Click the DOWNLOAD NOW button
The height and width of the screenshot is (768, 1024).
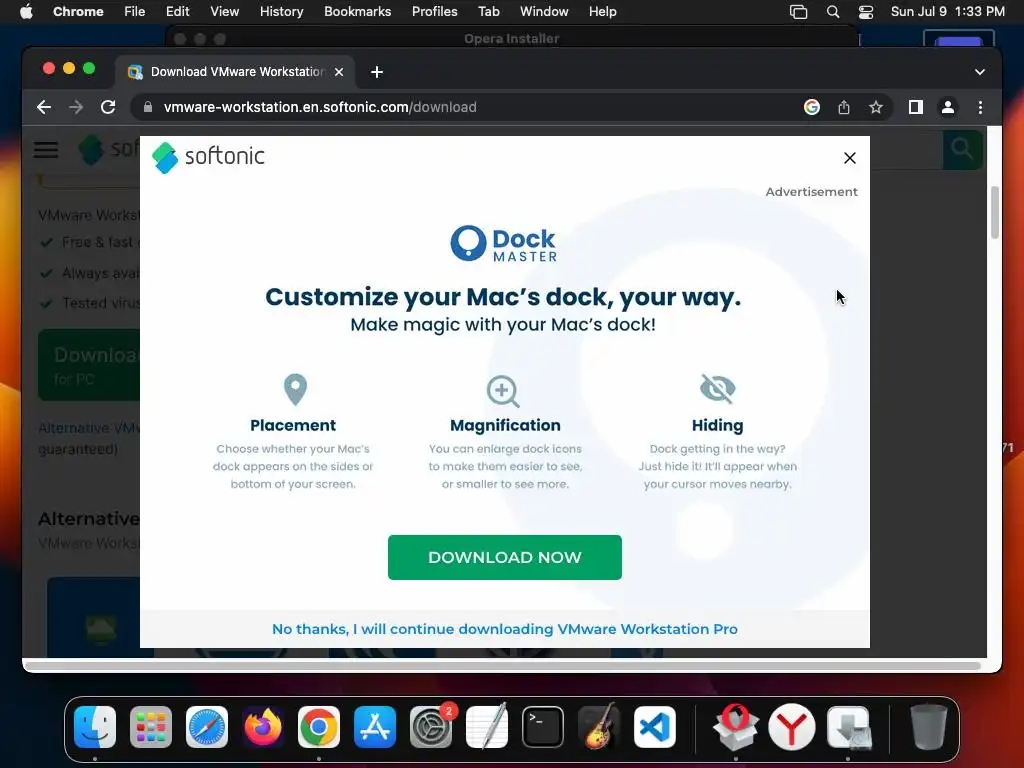[x=505, y=557]
